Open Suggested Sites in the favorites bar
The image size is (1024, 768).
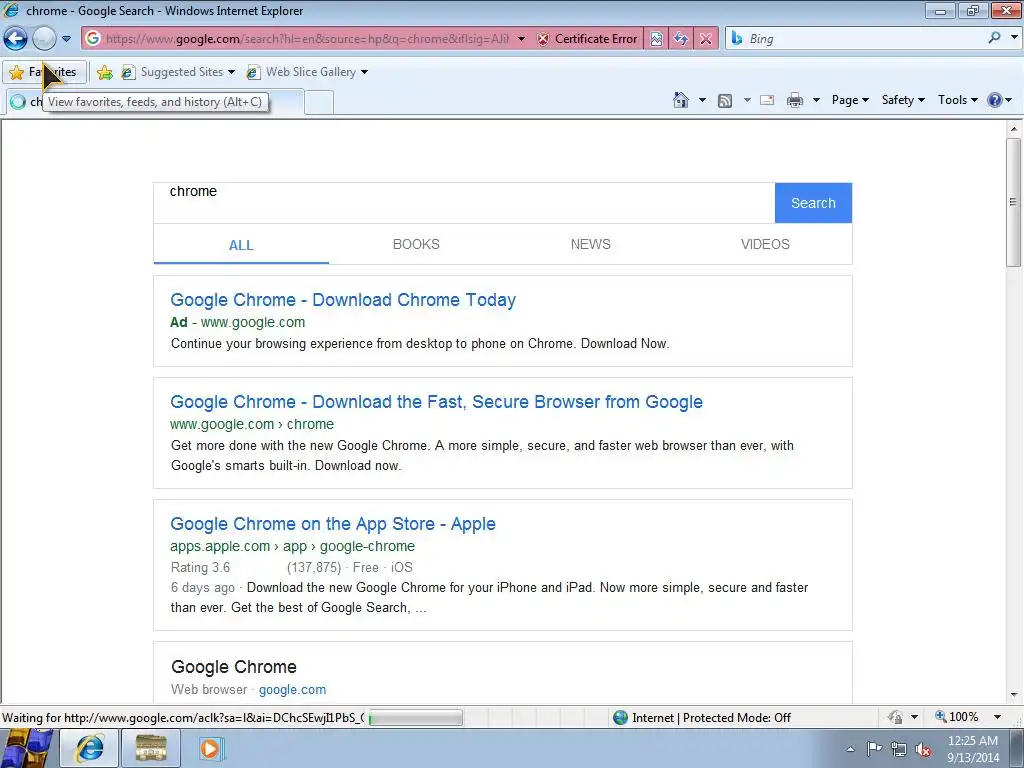tap(178, 72)
